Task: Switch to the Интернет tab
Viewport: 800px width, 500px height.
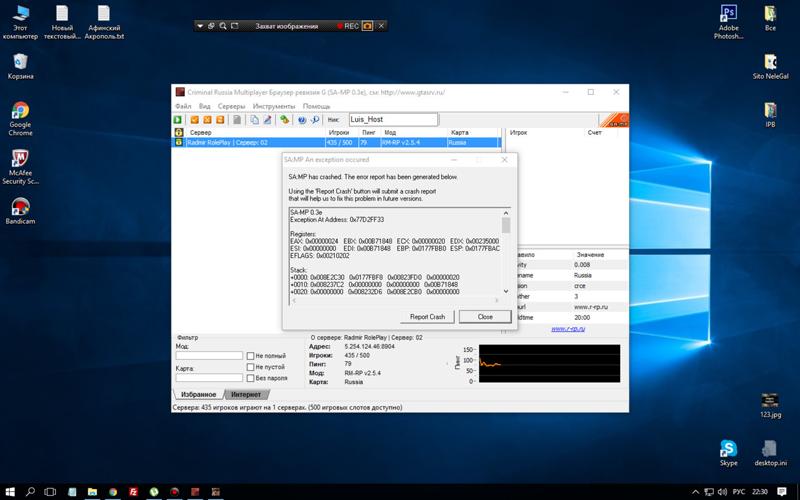Action: [x=246, y=394]
